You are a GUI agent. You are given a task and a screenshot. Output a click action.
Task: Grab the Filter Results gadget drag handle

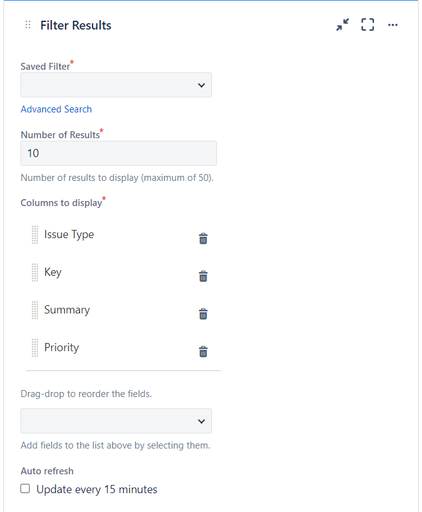(x=28, y=25)
